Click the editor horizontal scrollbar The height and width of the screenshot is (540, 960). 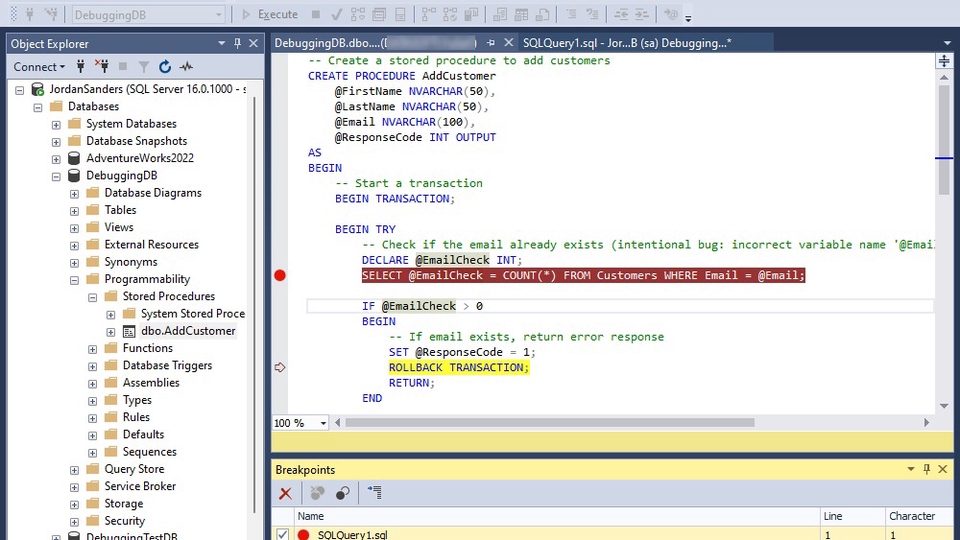pos(550,423)
